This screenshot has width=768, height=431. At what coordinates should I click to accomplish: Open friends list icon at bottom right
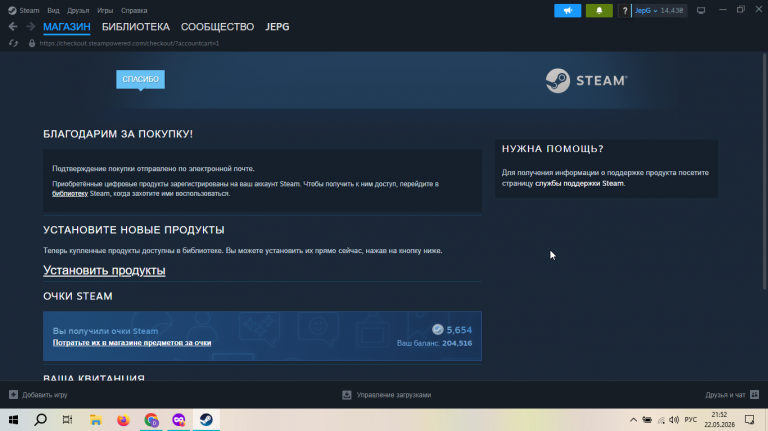tap(754, 395)
